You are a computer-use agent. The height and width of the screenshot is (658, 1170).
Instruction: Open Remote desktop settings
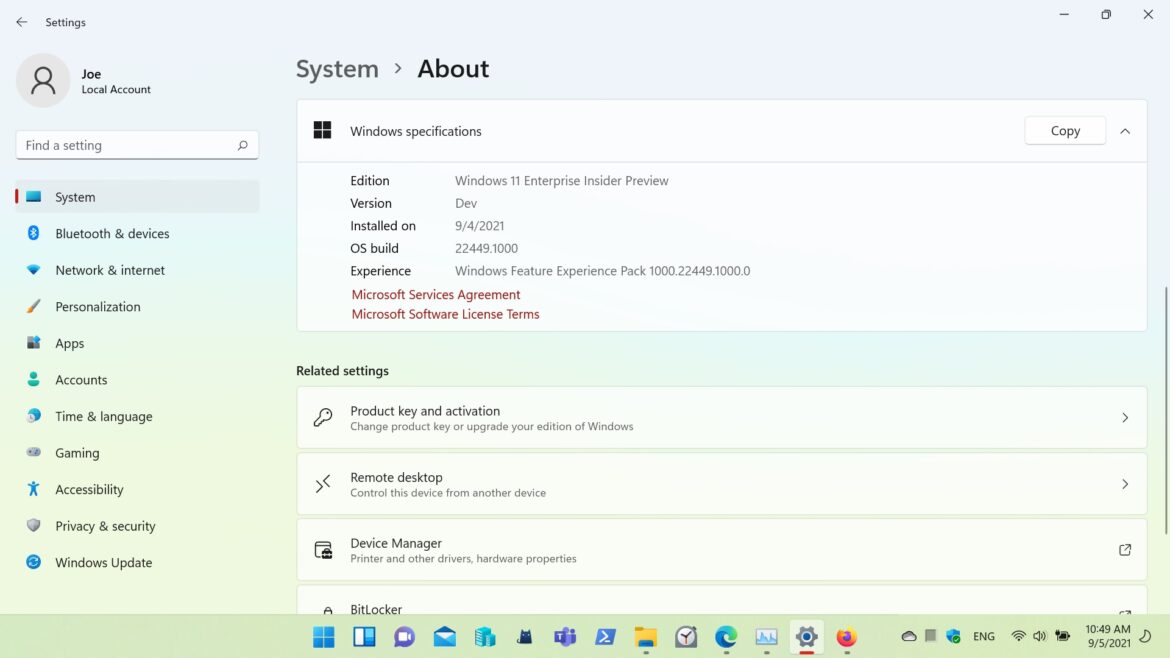pyautogui.click(x=721, y=484)
